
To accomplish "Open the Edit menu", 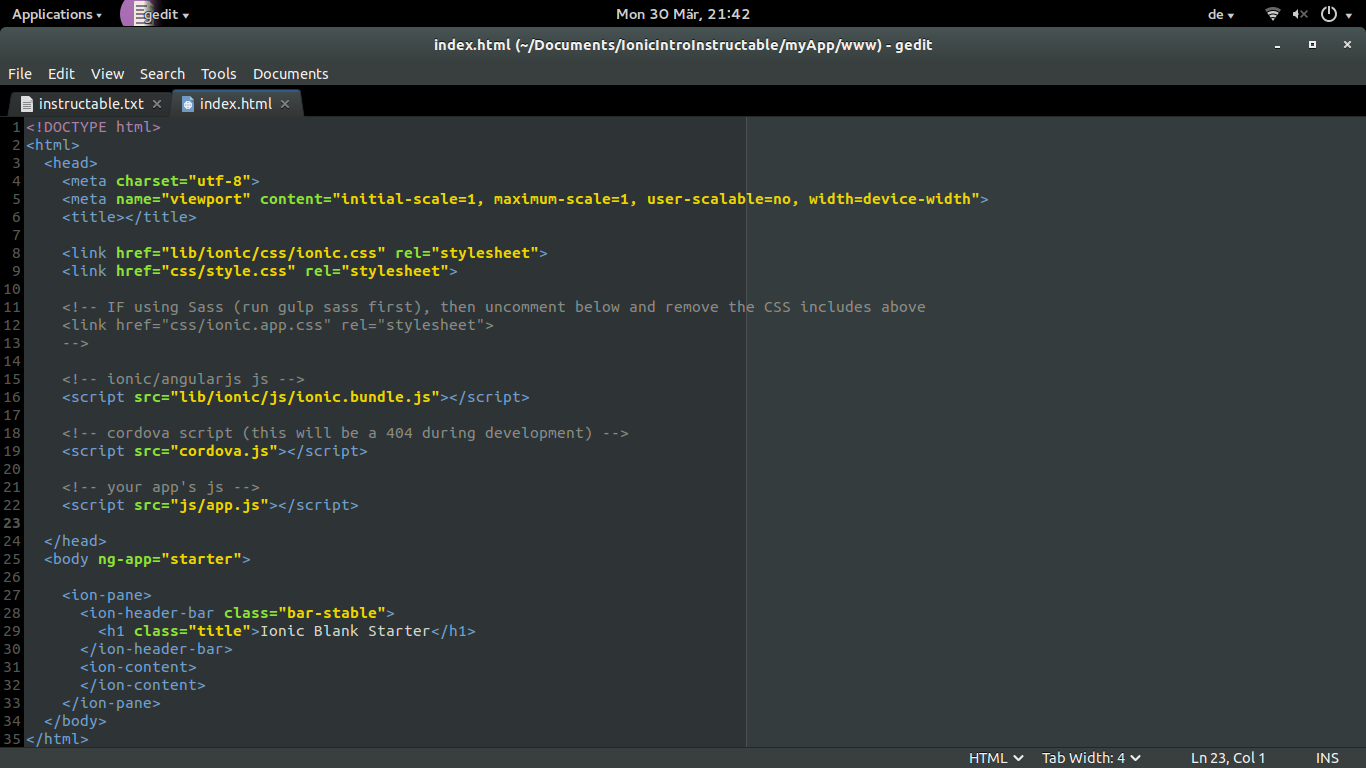I will pyautogui.click(x=61, y=74).
